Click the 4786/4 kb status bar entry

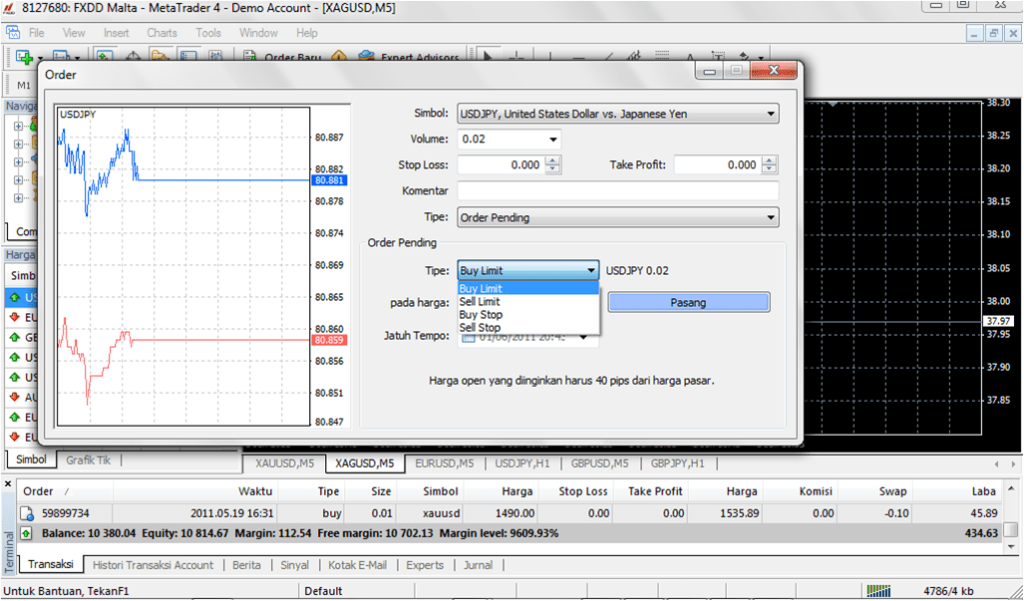click(x=948, y=591)
